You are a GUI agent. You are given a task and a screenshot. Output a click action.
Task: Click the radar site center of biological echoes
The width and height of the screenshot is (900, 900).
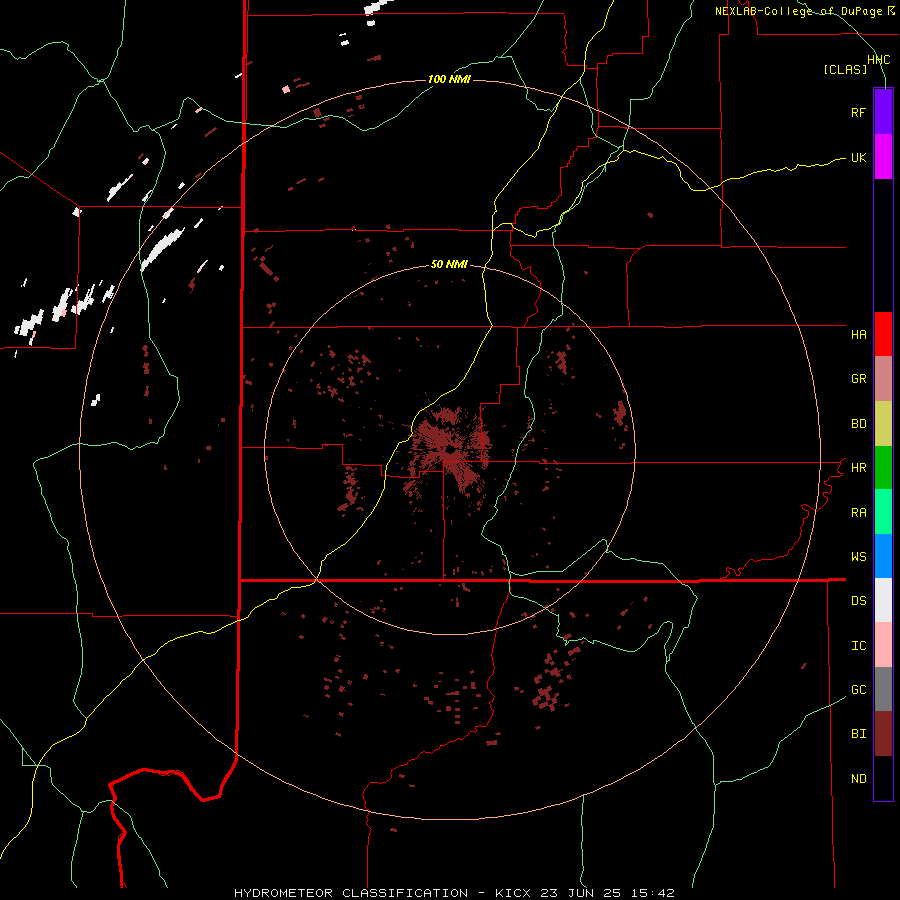[x=449, y=452]
